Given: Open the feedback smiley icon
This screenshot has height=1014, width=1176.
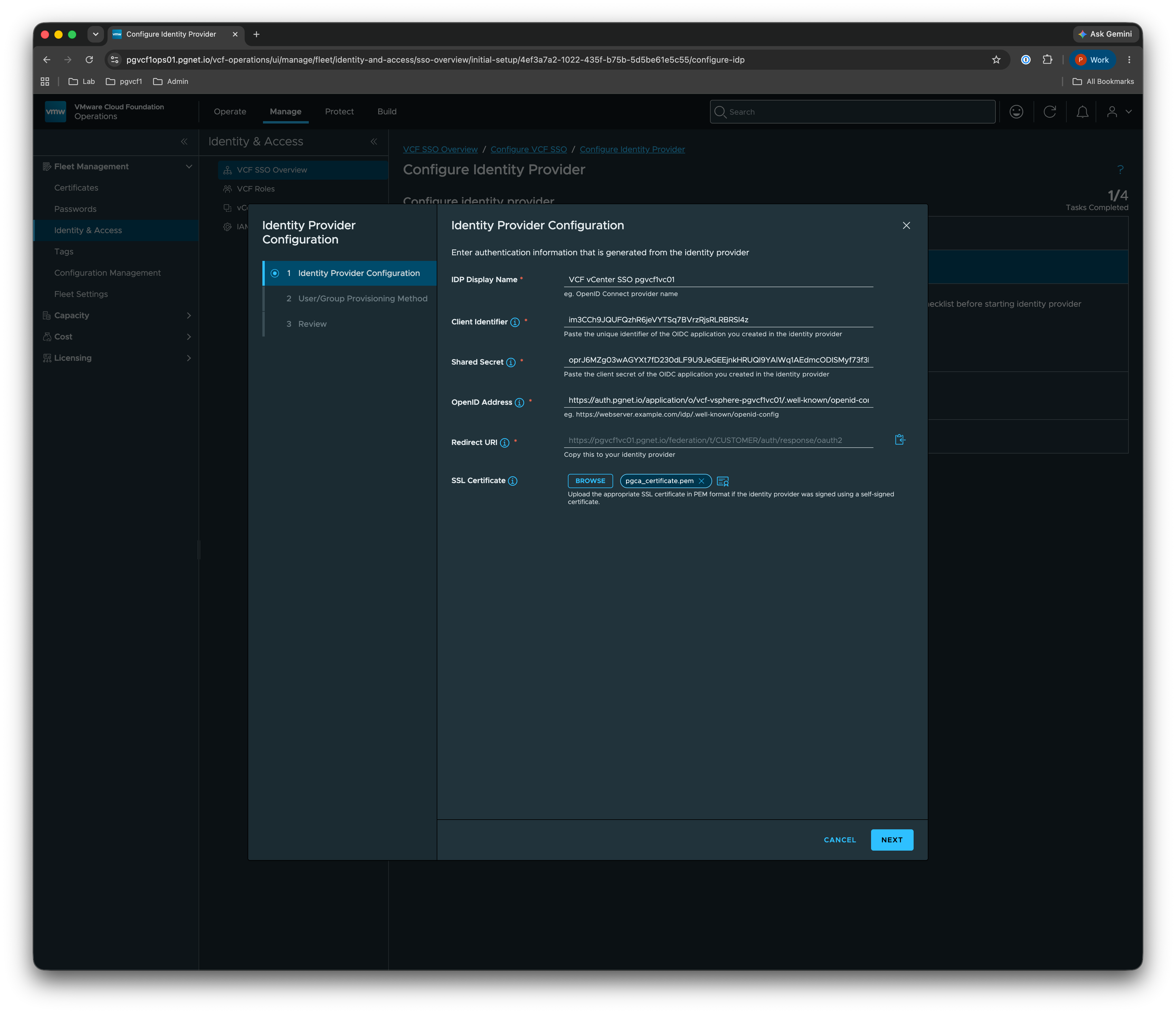Looking at the screenshot, I should (1016, 112).
